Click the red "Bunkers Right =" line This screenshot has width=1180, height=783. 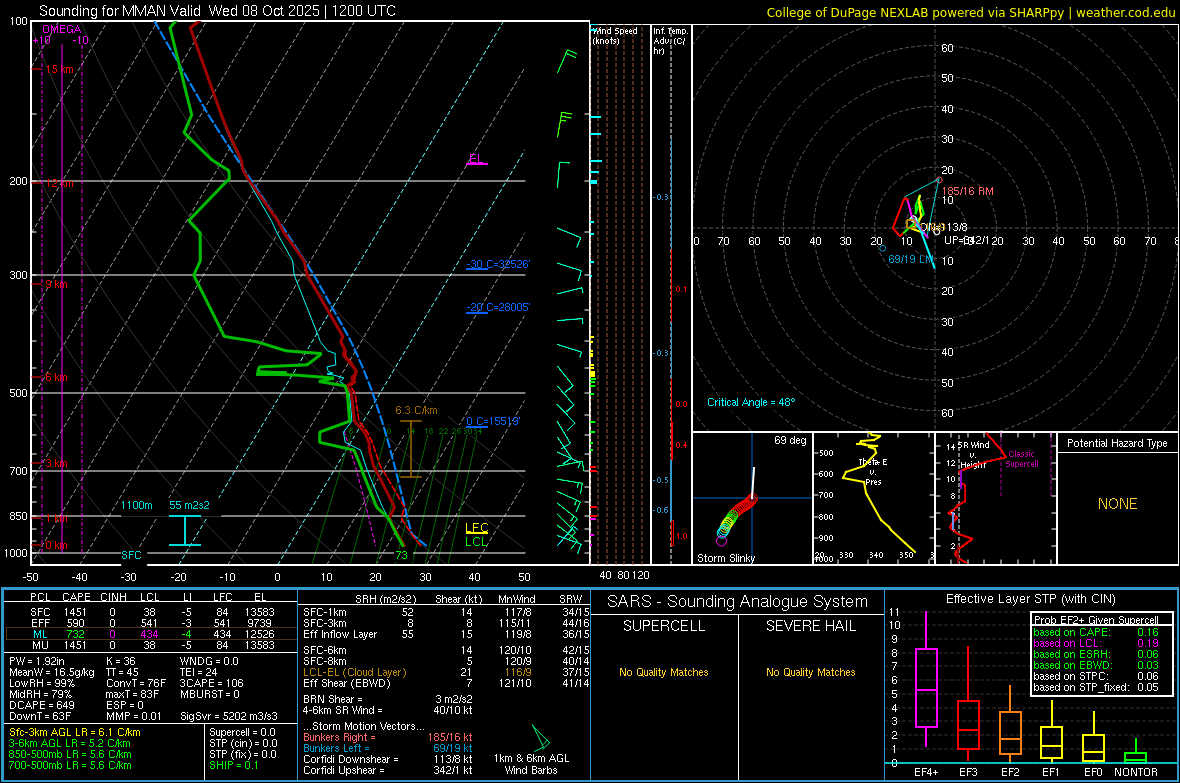388,737
